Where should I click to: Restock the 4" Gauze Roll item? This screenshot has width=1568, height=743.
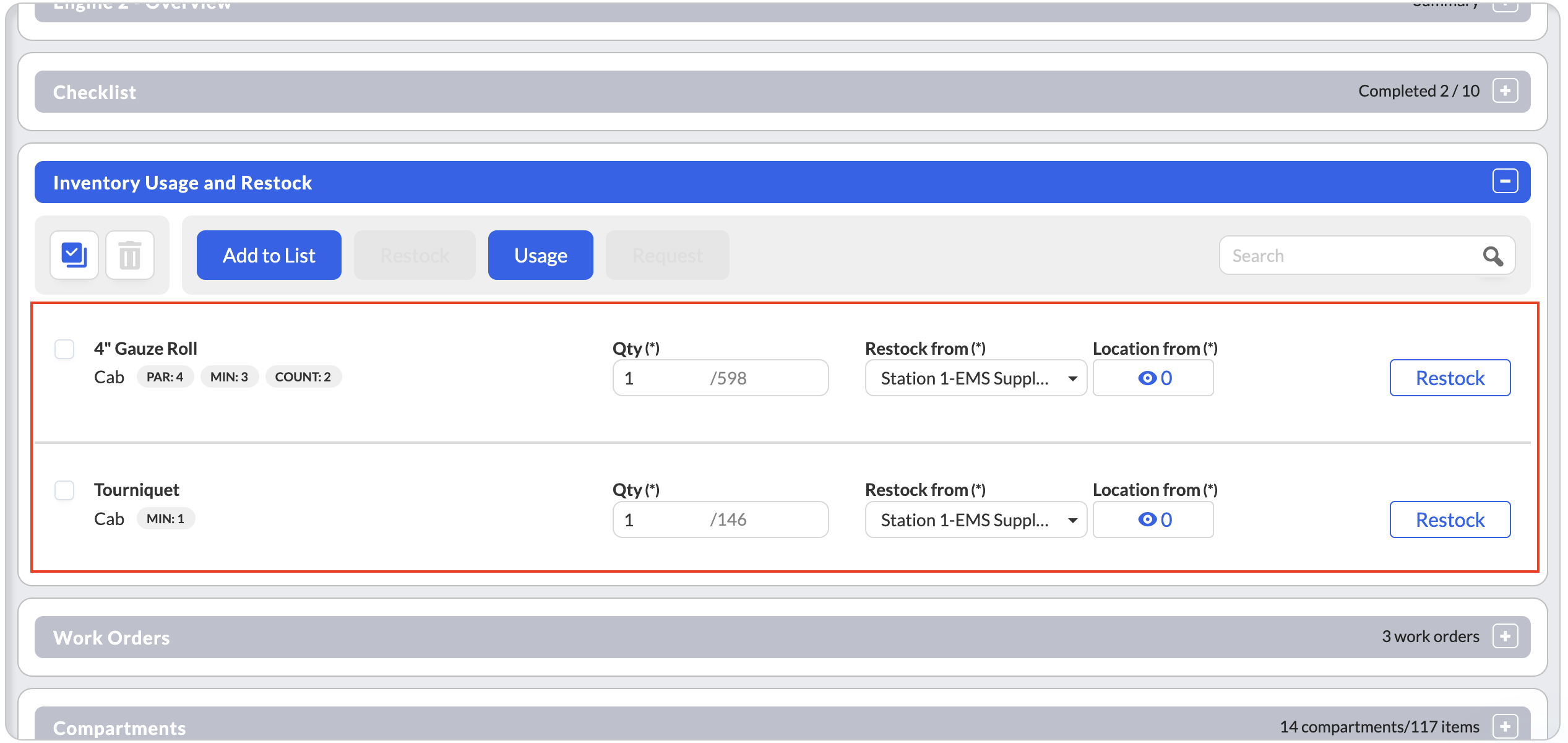pyautogui.click(x=1450, y=378)
